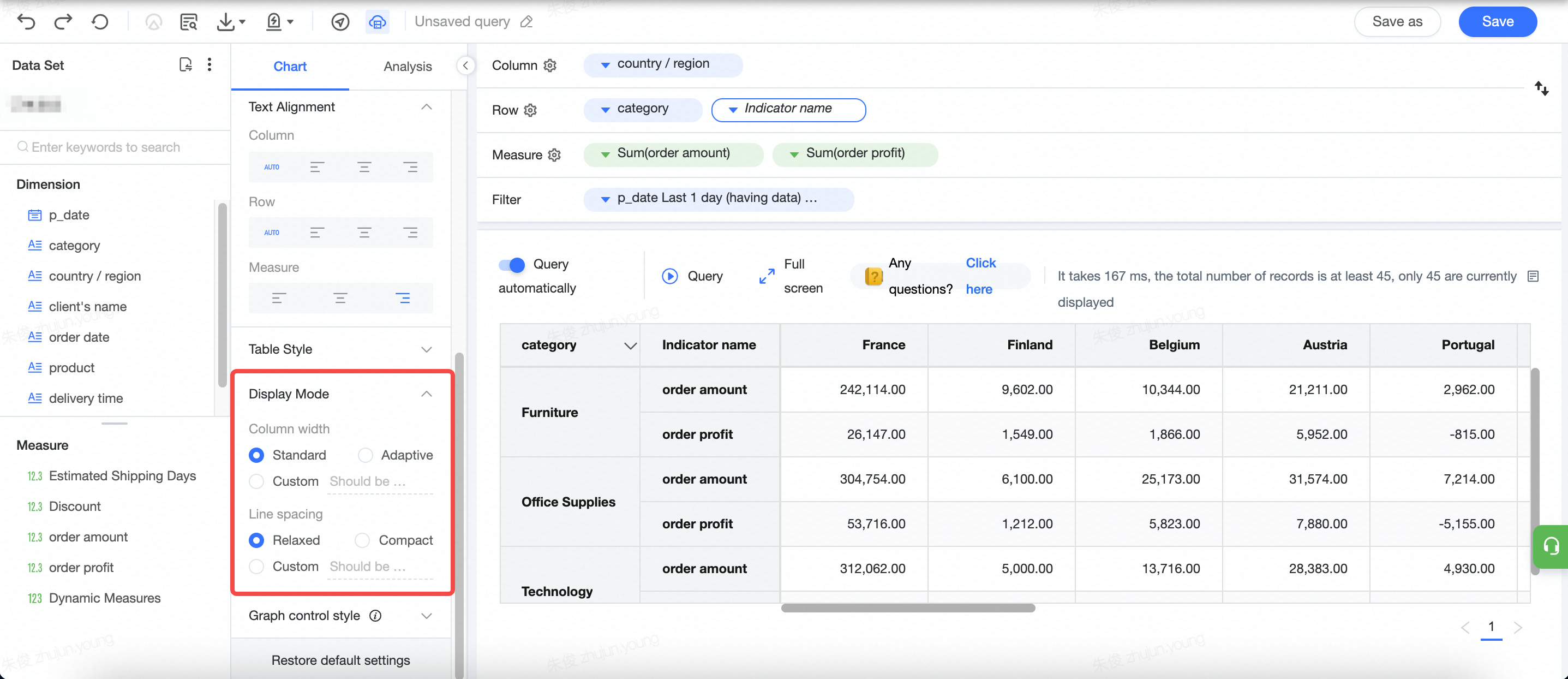This screenshot has width=1568, height=679.
Task: Click the records detail list icon
Action: coord(1533,277)
